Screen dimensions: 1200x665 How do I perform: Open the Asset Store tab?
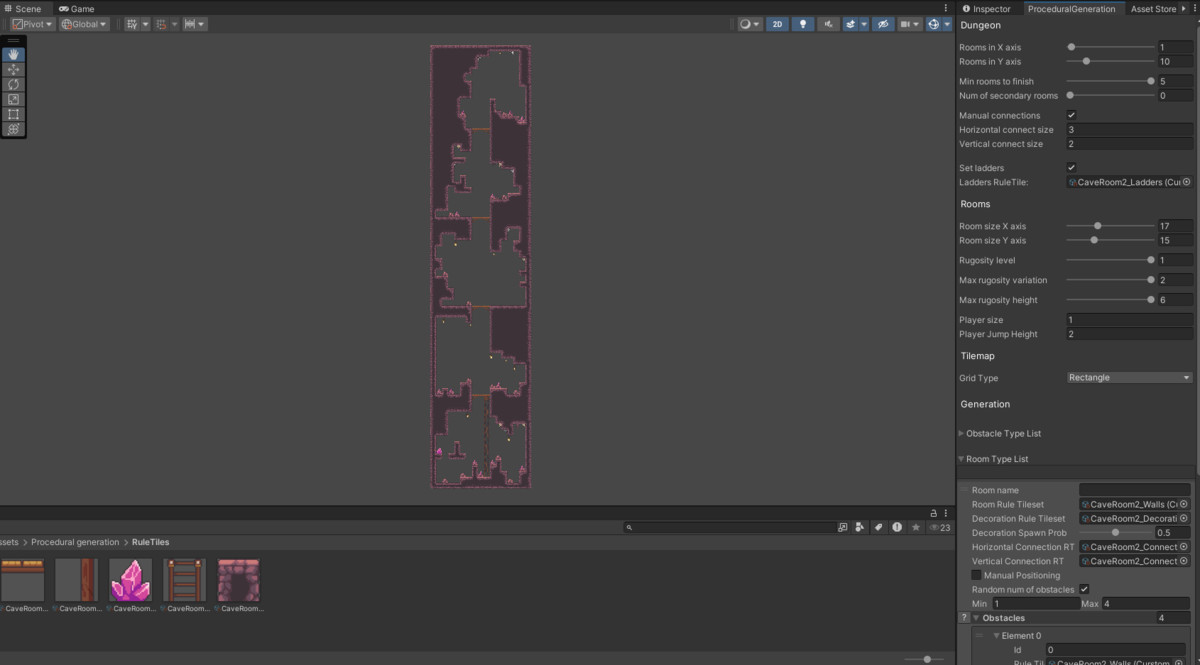pyautogui.click(x=1153, y=8)
